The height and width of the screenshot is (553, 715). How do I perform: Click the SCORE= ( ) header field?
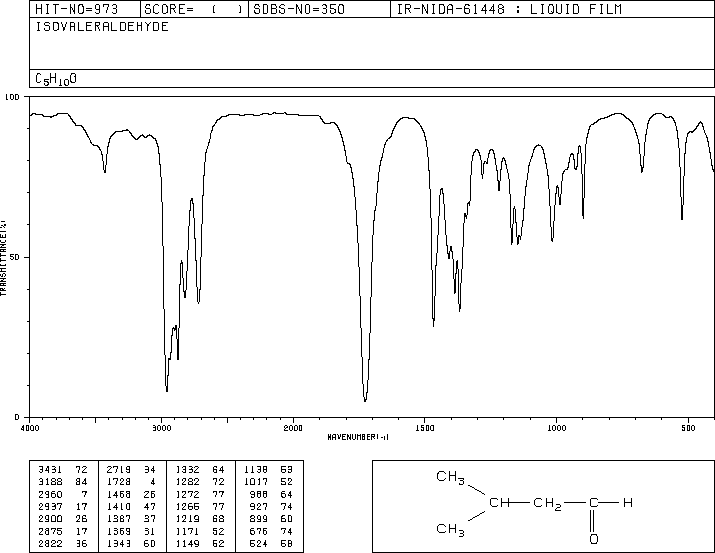pyautogui.click(x=194, y=9)
